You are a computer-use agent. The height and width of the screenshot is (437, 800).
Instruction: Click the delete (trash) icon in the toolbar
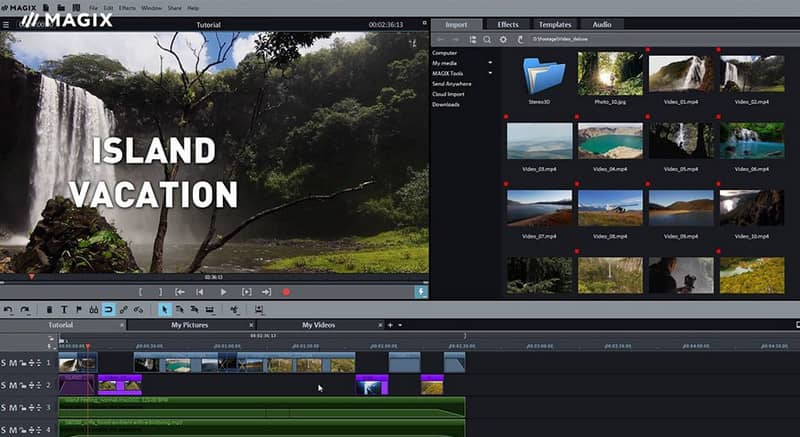click(49, 310)
